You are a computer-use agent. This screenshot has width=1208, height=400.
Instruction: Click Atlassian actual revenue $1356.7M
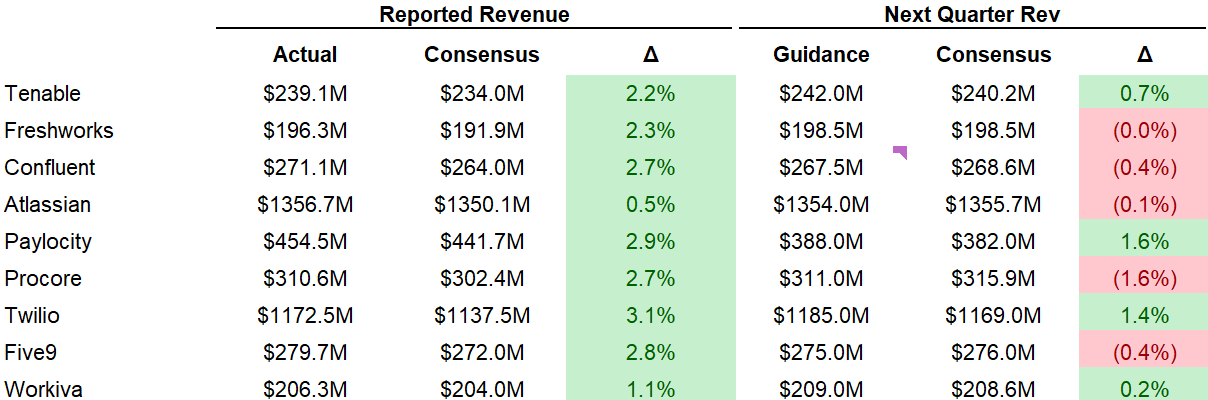(305, 205)
